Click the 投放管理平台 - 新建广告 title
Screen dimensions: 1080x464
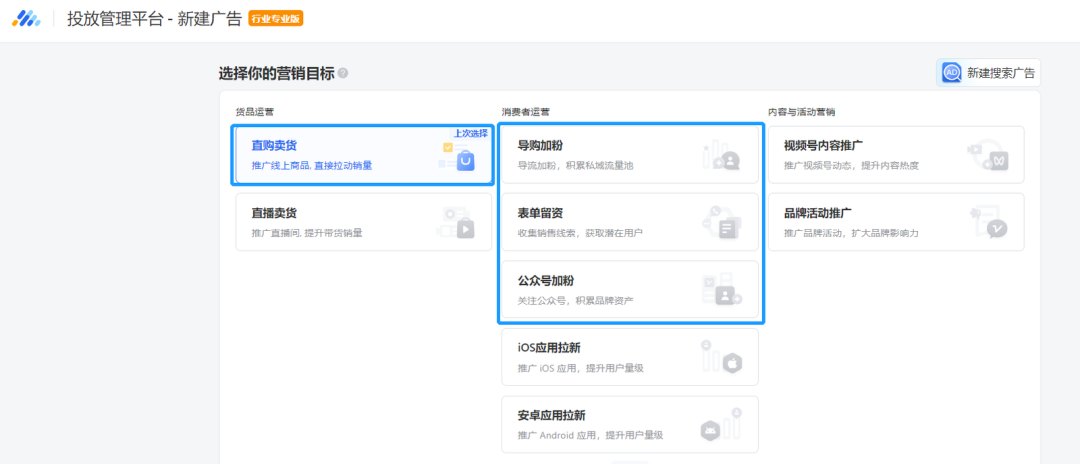[x=154, y=19]
